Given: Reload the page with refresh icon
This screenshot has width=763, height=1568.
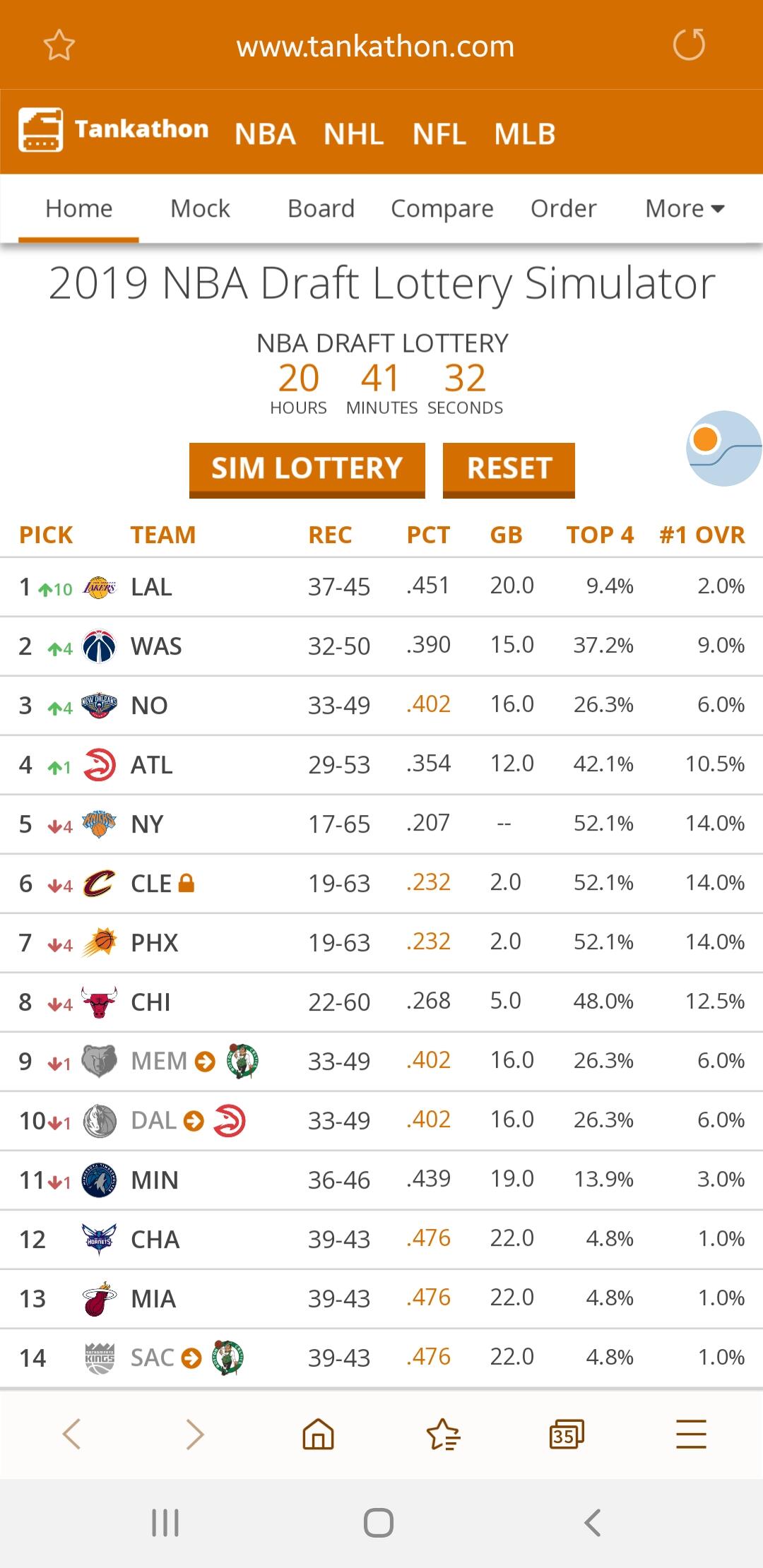Looking at the screenshot, I should click(689, 45).
